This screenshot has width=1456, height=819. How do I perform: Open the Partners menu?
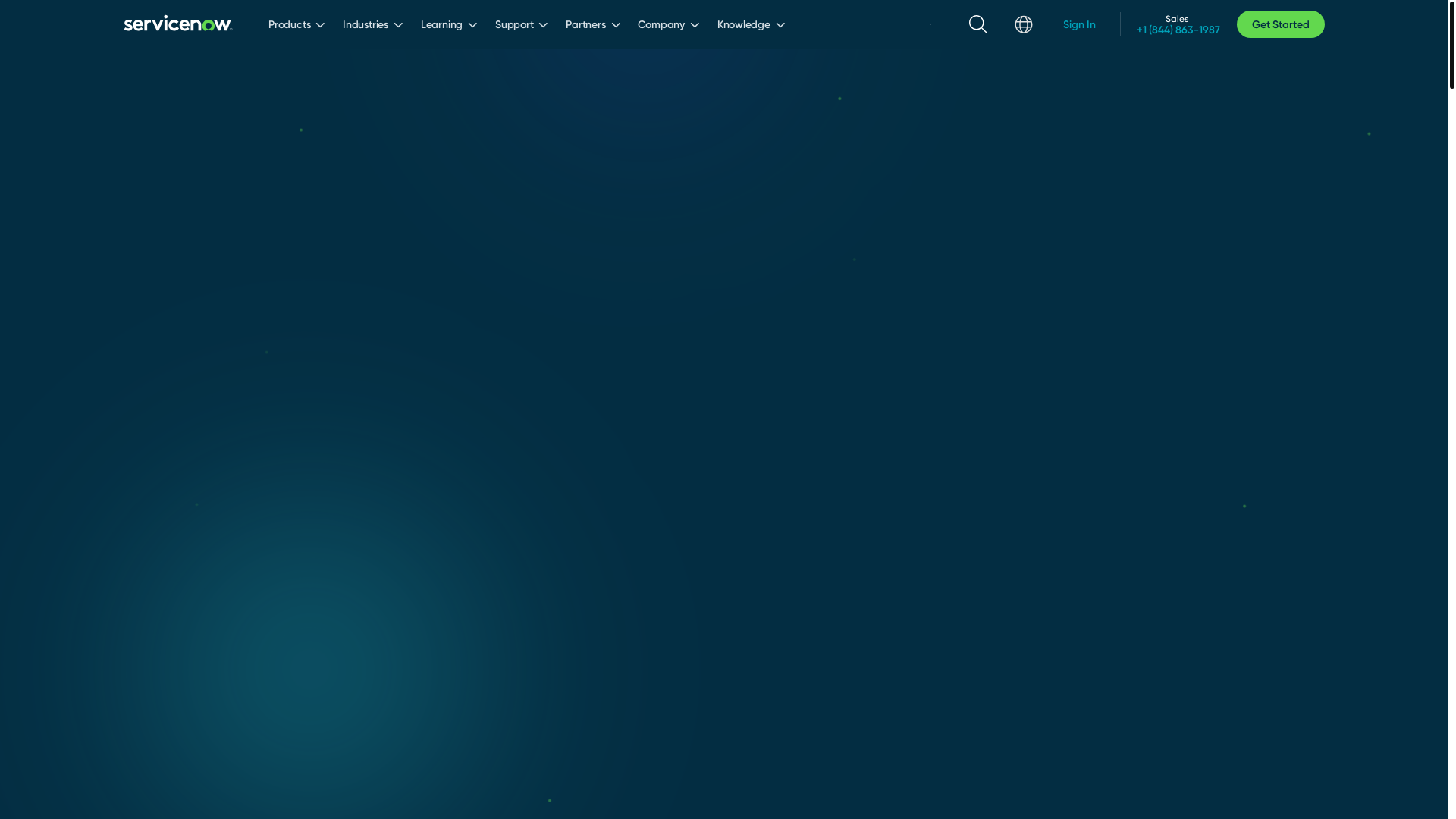[593, 25]
